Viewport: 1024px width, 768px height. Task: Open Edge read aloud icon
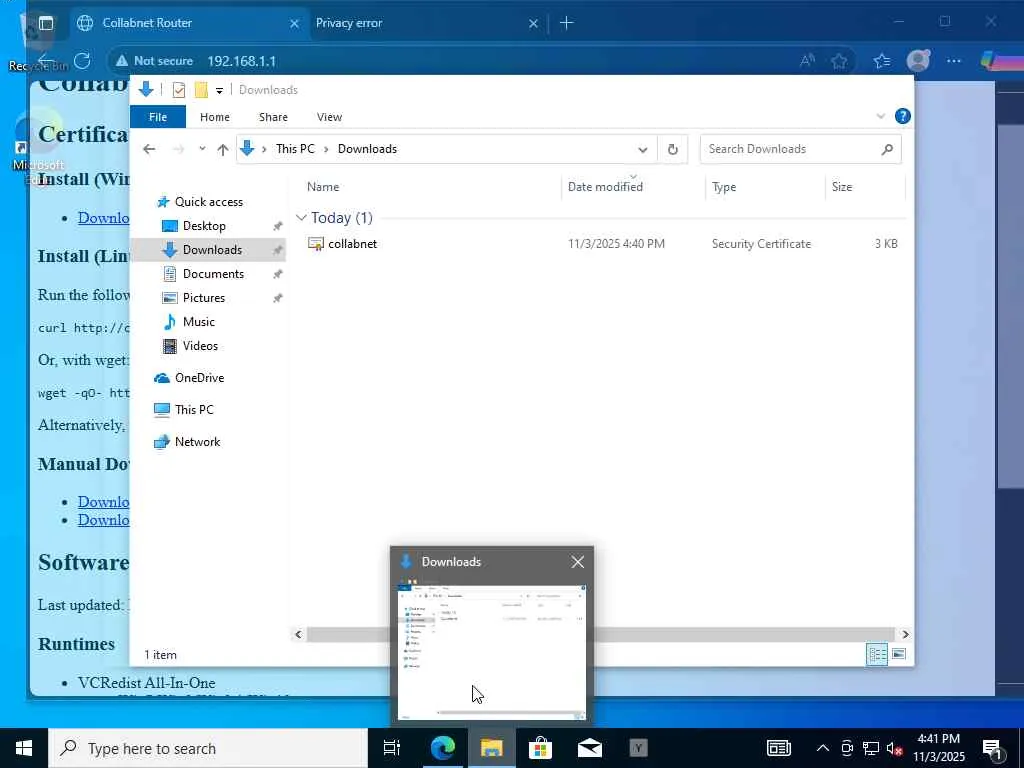point(807,61)
